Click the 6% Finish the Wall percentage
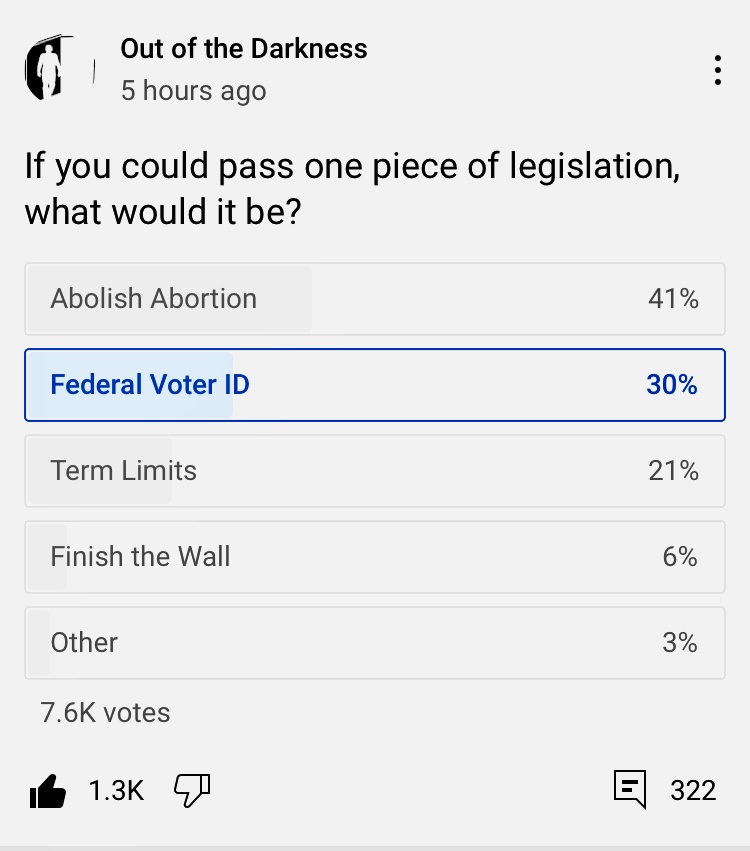The height and width of the screenshot is (851, 750). pos(680,557)
